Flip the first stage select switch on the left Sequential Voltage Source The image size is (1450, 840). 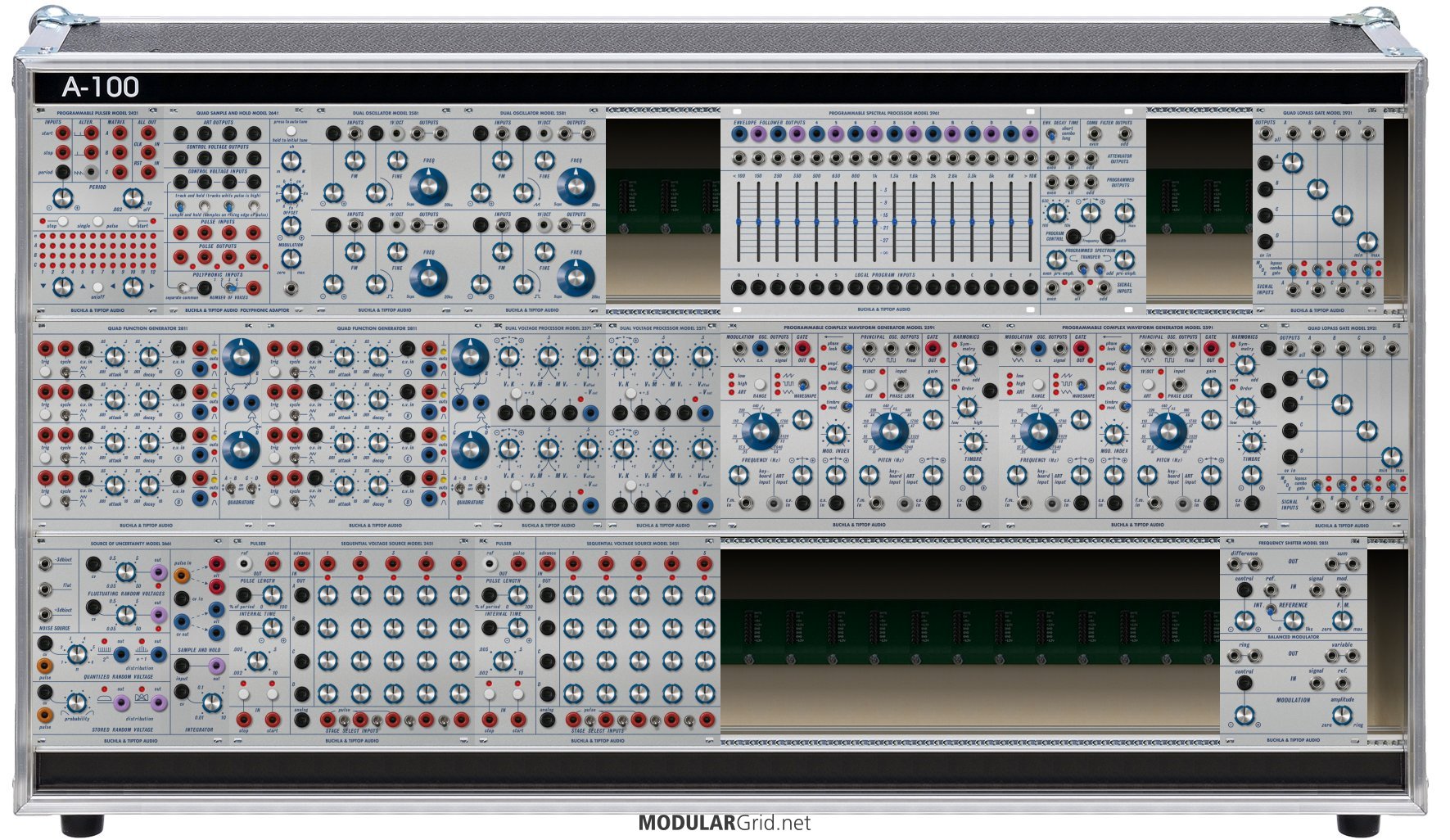(345, 720)
